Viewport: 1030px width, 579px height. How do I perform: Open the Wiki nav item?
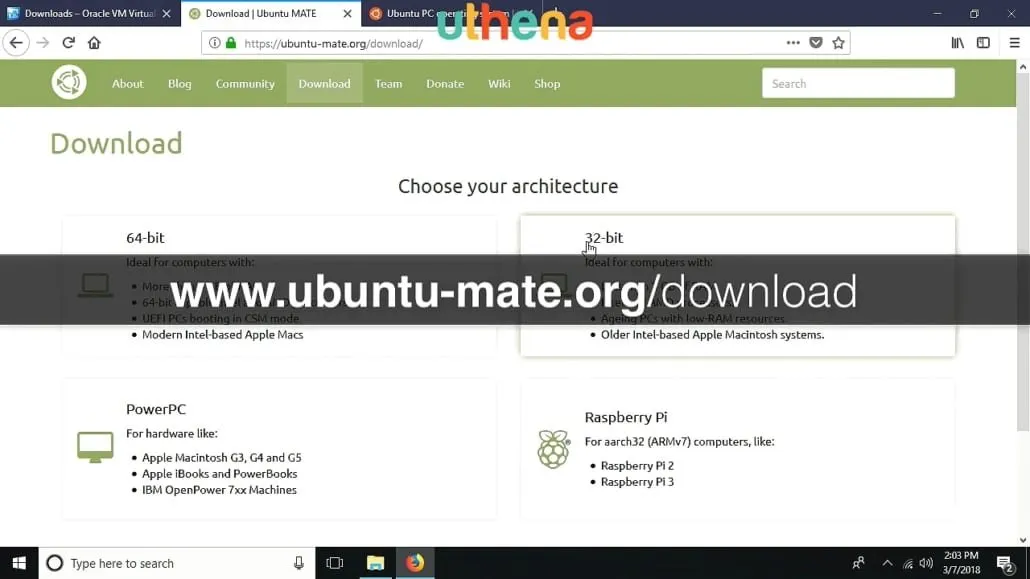499,83
